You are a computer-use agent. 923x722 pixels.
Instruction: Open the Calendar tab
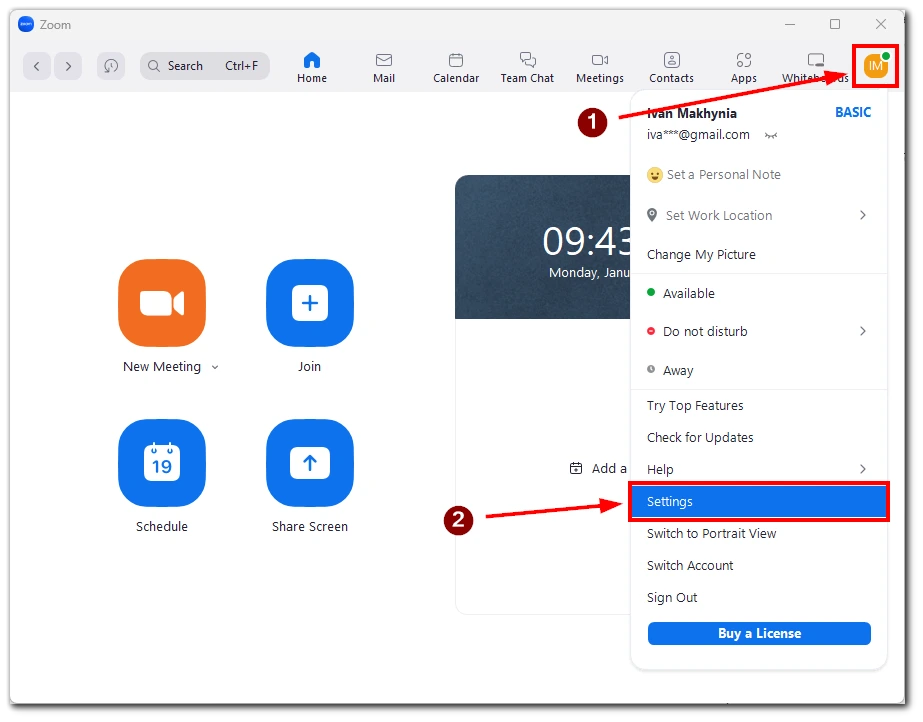point(456,68)
